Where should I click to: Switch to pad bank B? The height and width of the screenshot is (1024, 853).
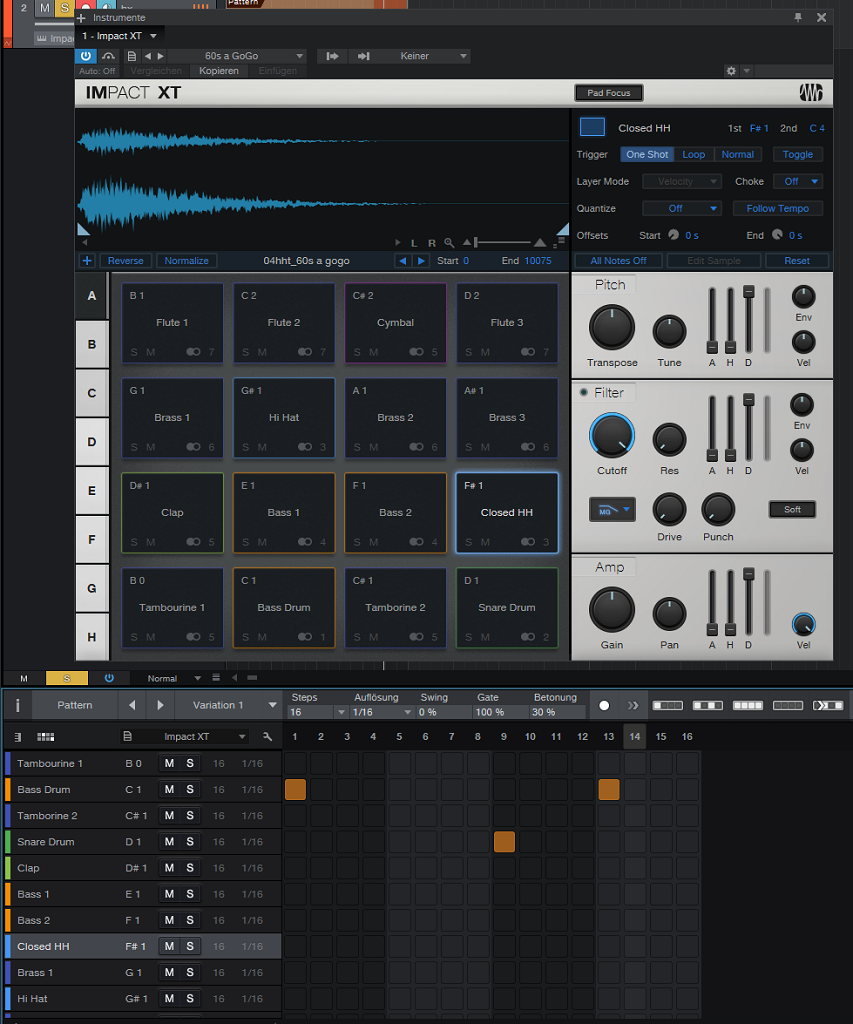(x=92, y=344)
